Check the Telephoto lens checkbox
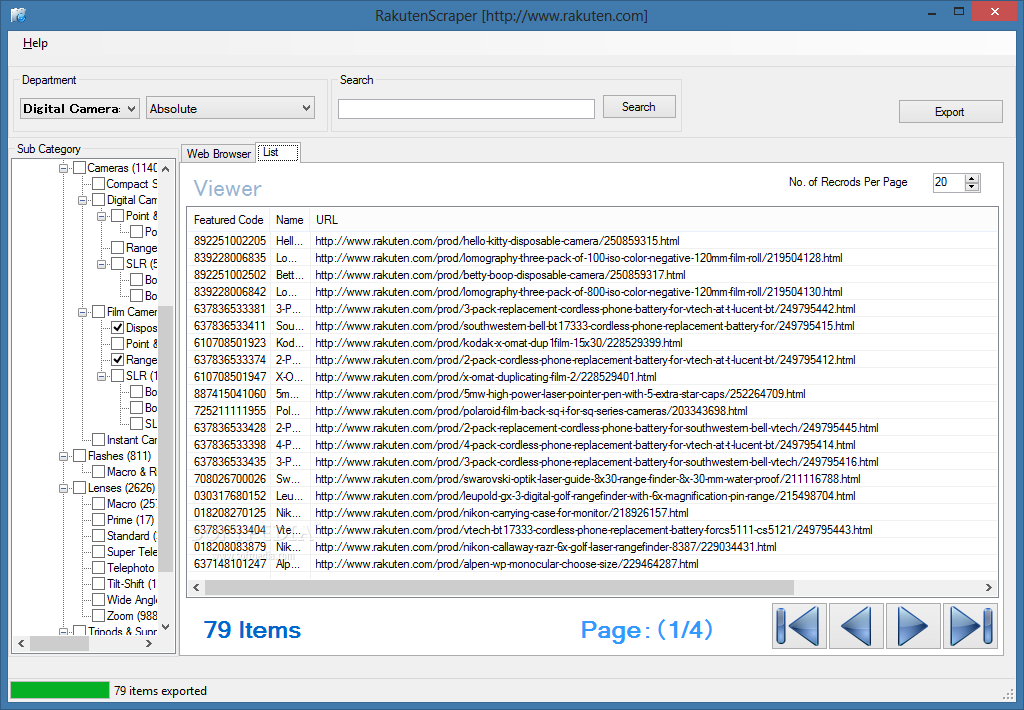Image resolution: width=1024 pixels, height=710 pixels. (99, 568)
